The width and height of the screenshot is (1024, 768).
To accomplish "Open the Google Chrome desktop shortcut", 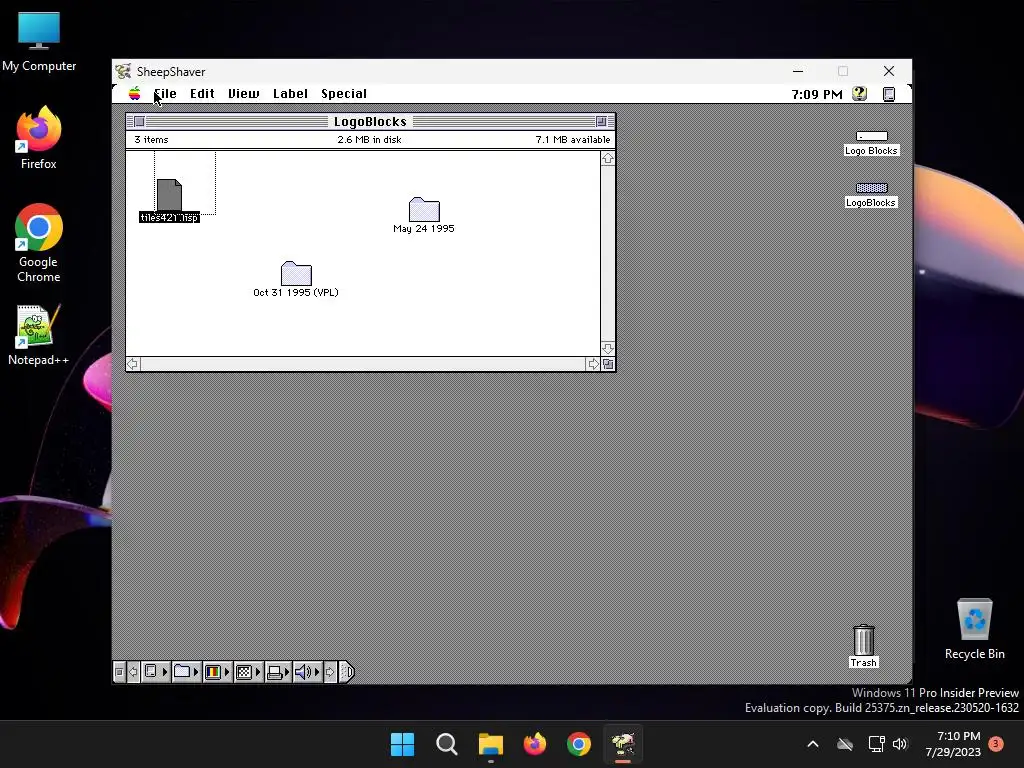I will [x=39, y=243].
